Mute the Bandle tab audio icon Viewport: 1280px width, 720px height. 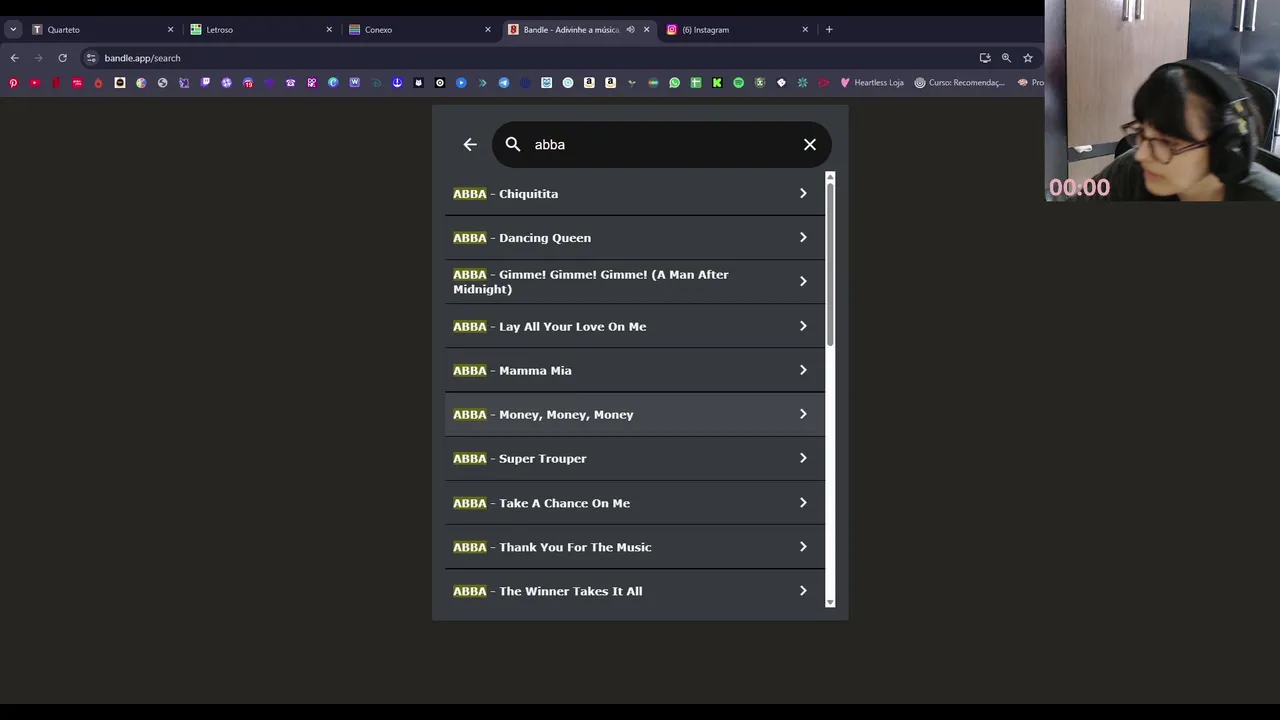630,30
